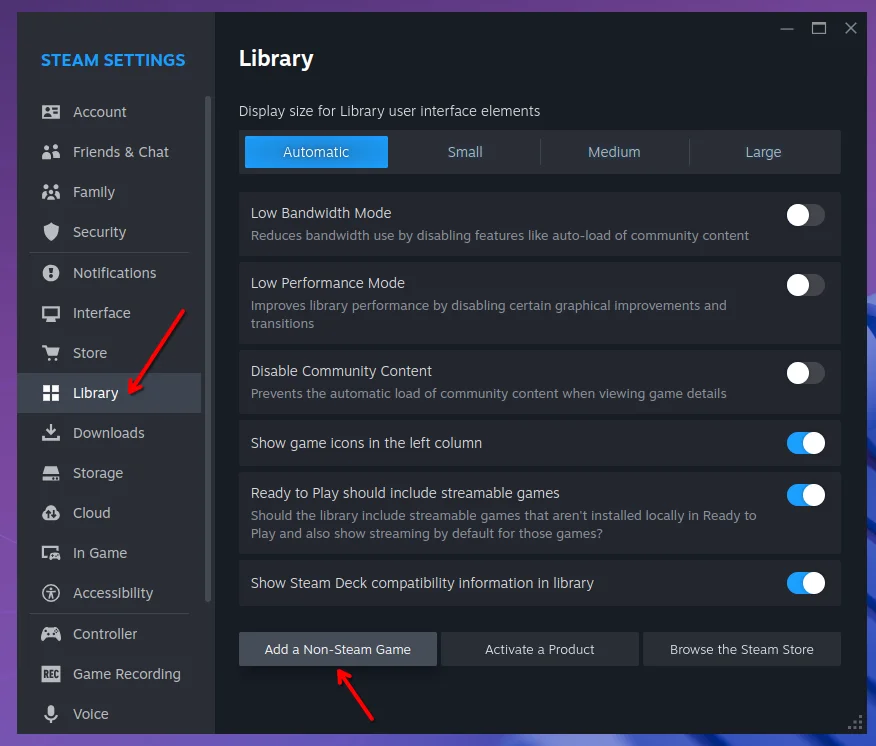The image size is (876, 746).
Task: Switch to Notifications settings
Action: pos(110,273)
